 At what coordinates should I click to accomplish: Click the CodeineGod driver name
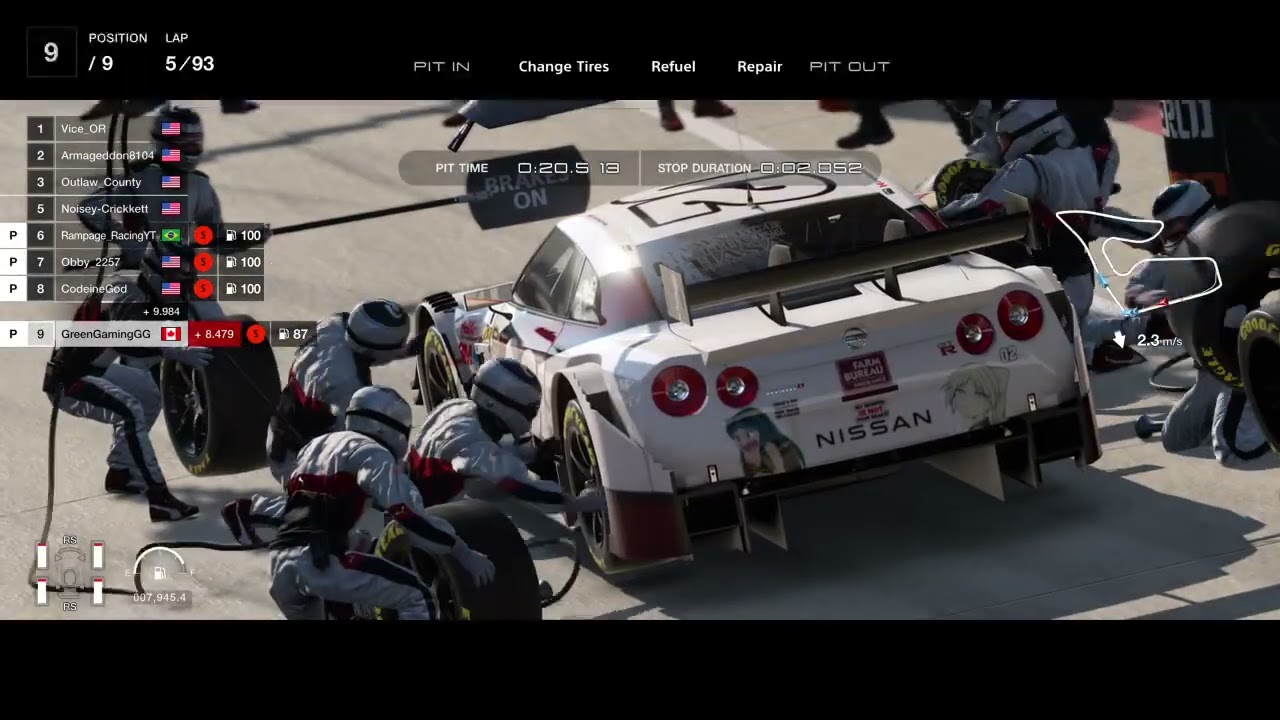94,289
